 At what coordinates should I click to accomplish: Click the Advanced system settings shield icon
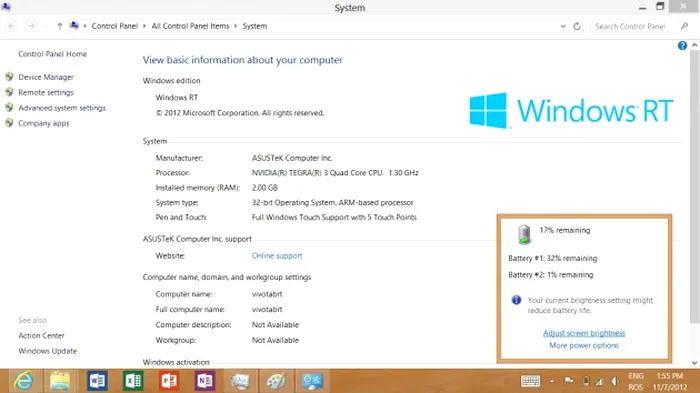pos(9,108)
